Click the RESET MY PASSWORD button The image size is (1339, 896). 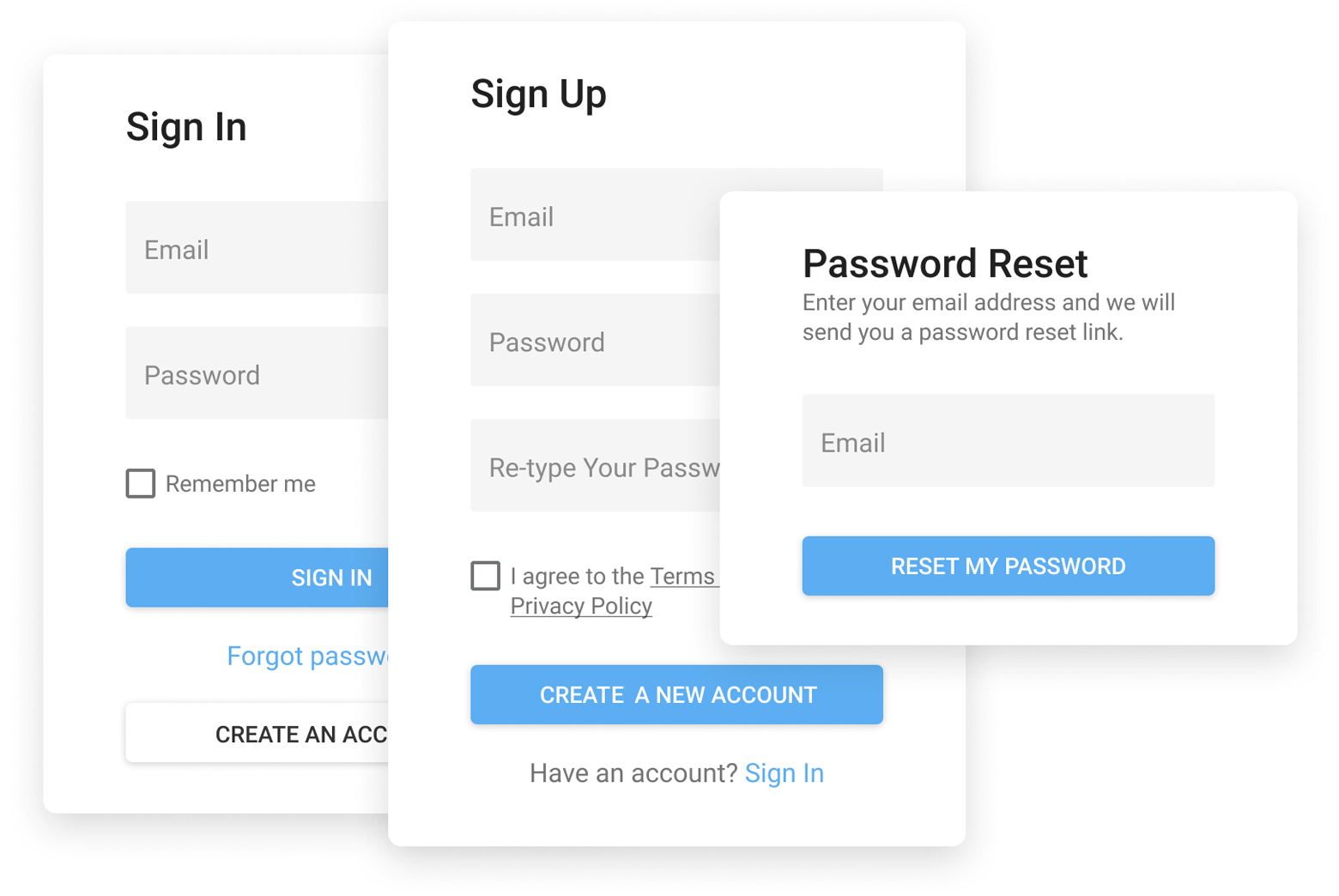coord(1008,566)
